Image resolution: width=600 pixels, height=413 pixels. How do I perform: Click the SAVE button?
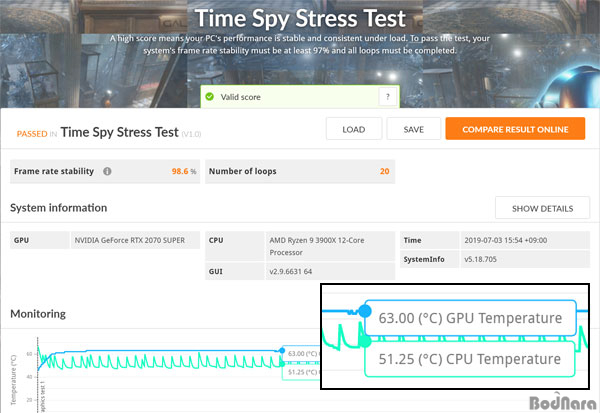(x=413, y=129)
